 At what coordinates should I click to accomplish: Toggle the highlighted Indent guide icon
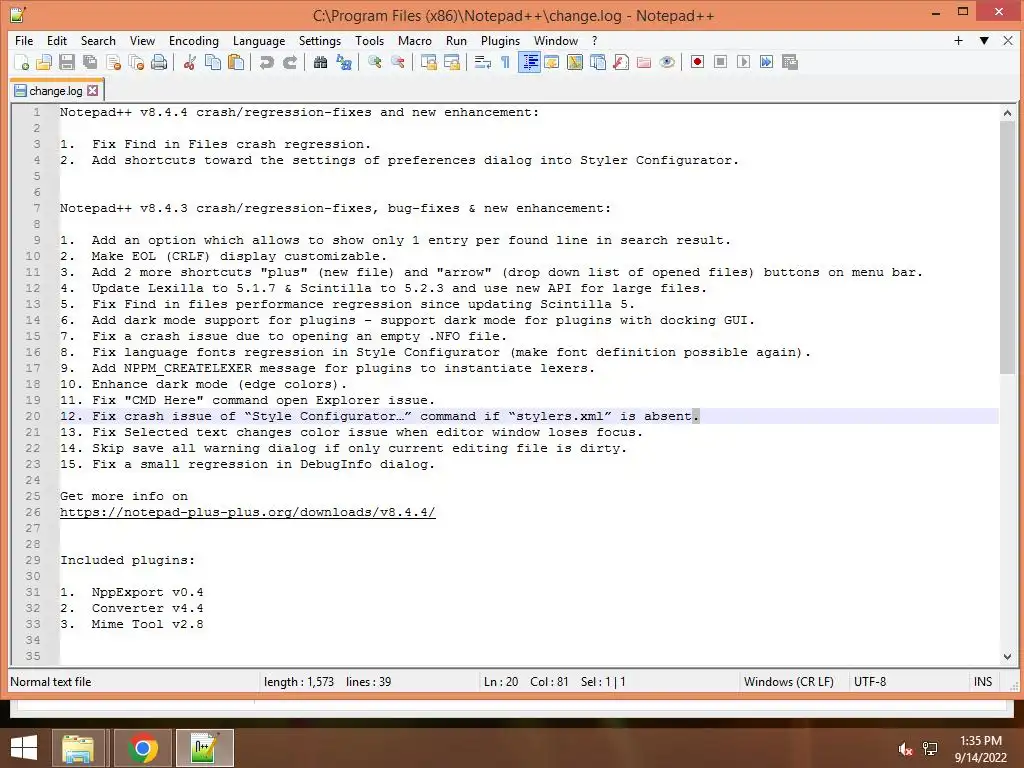click(x=529, y=62)
